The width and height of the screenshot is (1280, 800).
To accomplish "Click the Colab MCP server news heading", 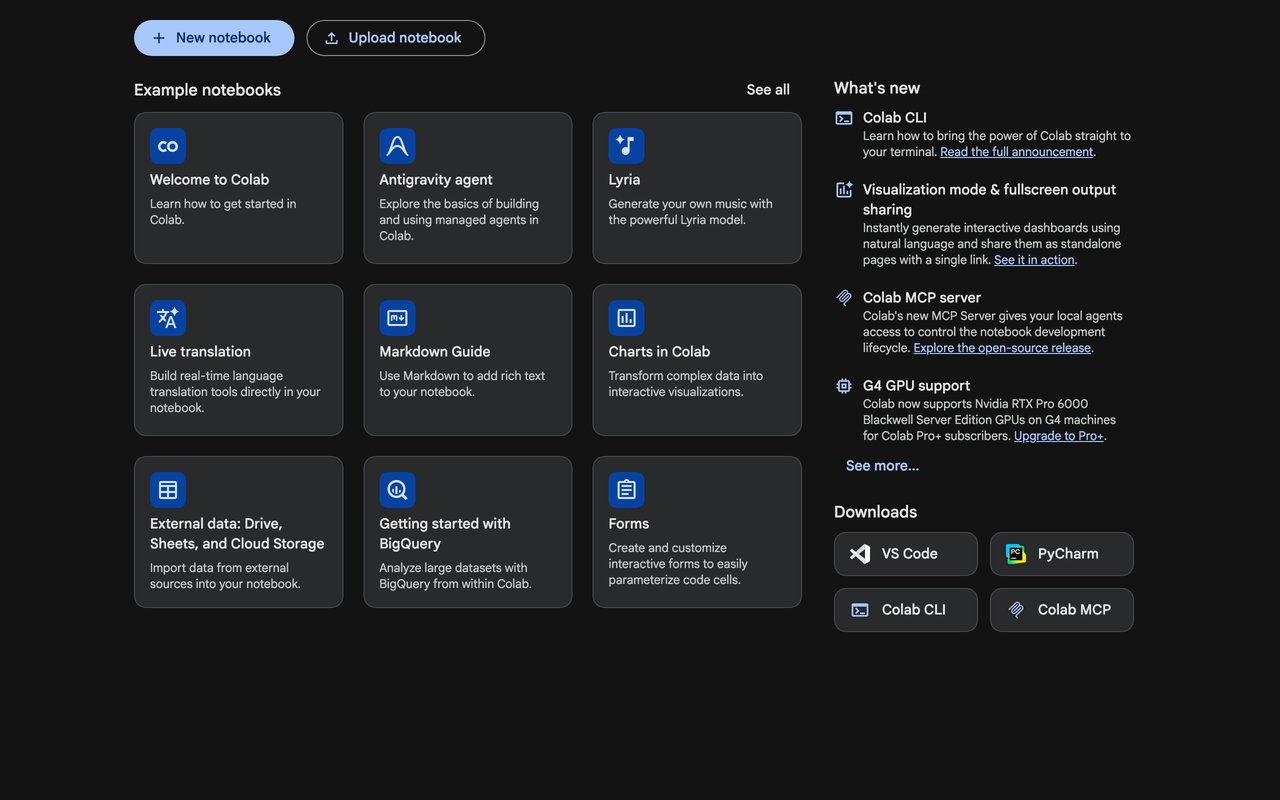I will pos(922,298).
